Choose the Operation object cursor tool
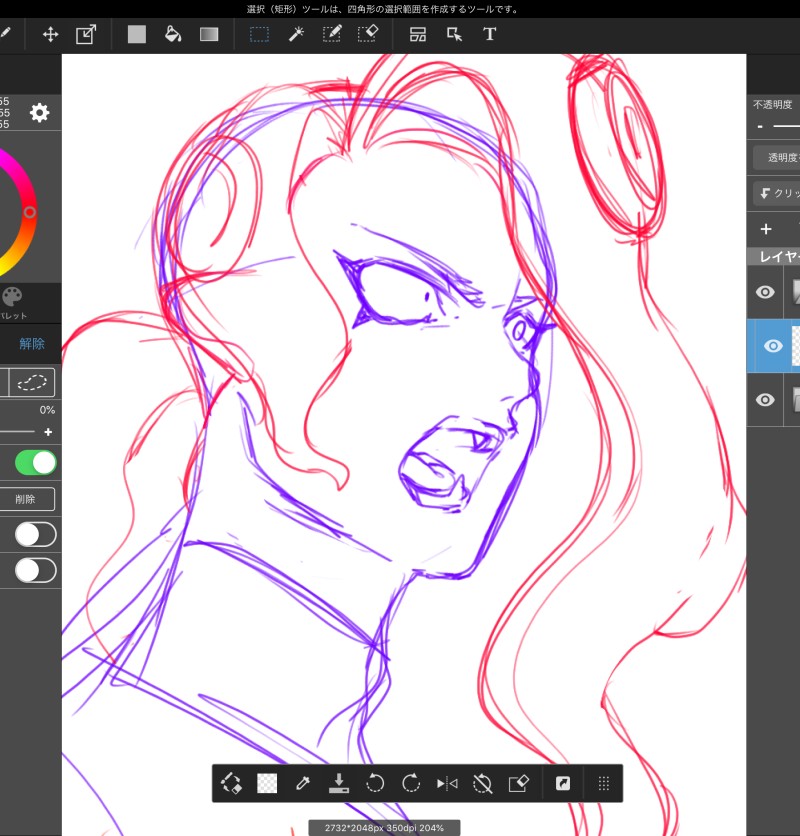 coord(454,35)
